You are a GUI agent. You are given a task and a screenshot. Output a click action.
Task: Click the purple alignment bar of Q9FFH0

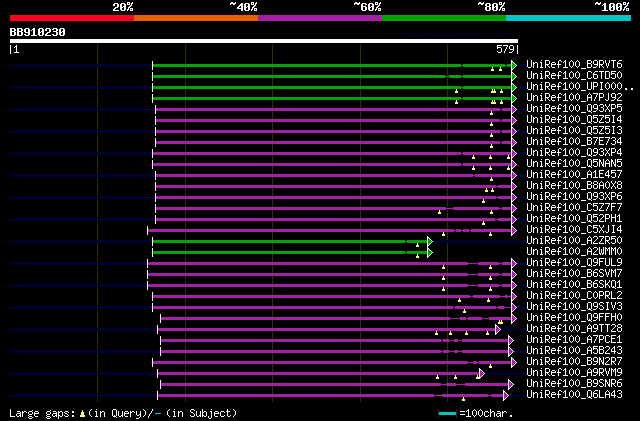pos(336,319)
